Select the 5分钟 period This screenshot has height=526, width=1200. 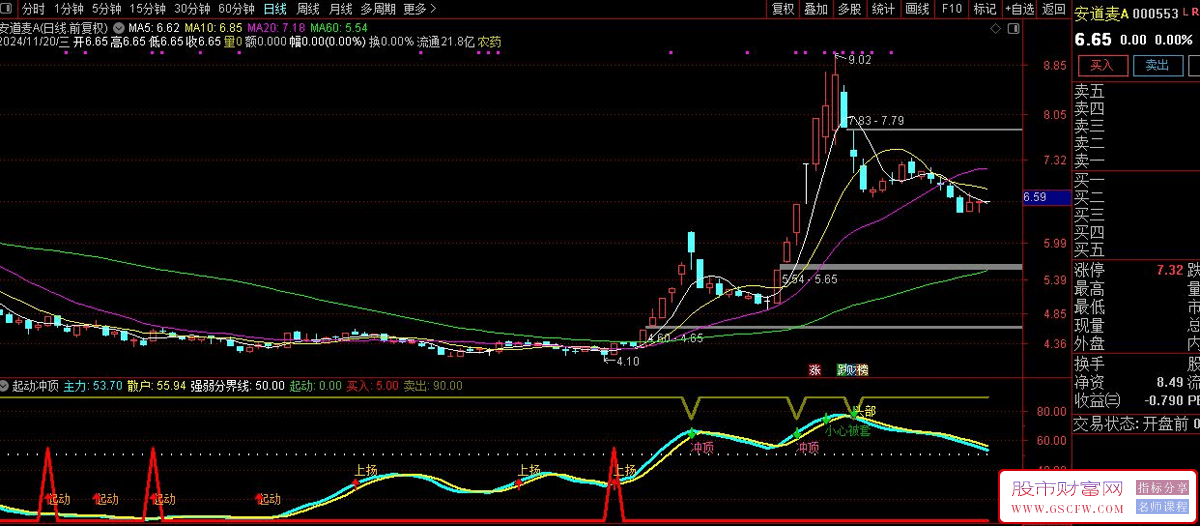[106, 9]
